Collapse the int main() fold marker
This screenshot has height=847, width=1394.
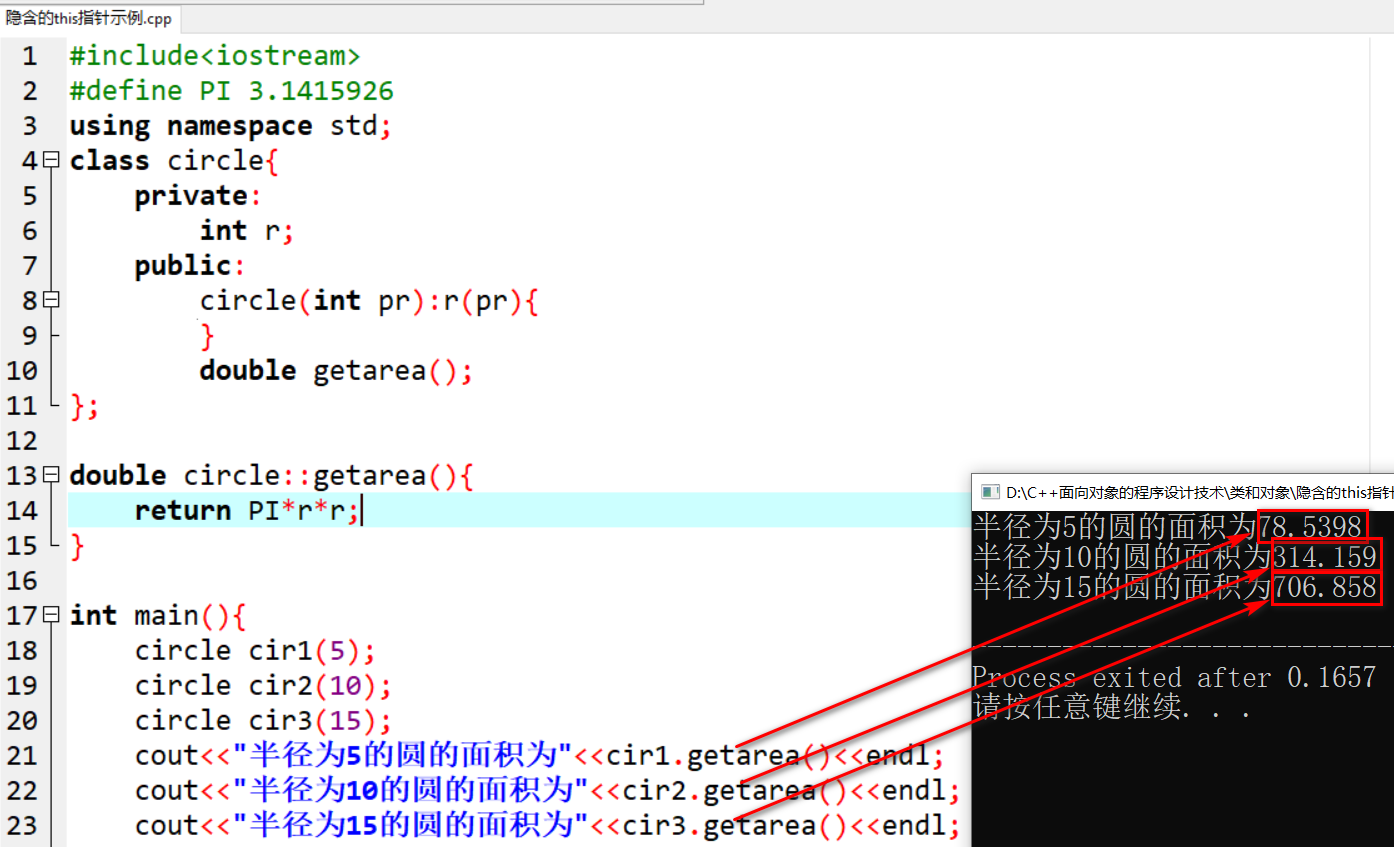(x=51, y=615)
